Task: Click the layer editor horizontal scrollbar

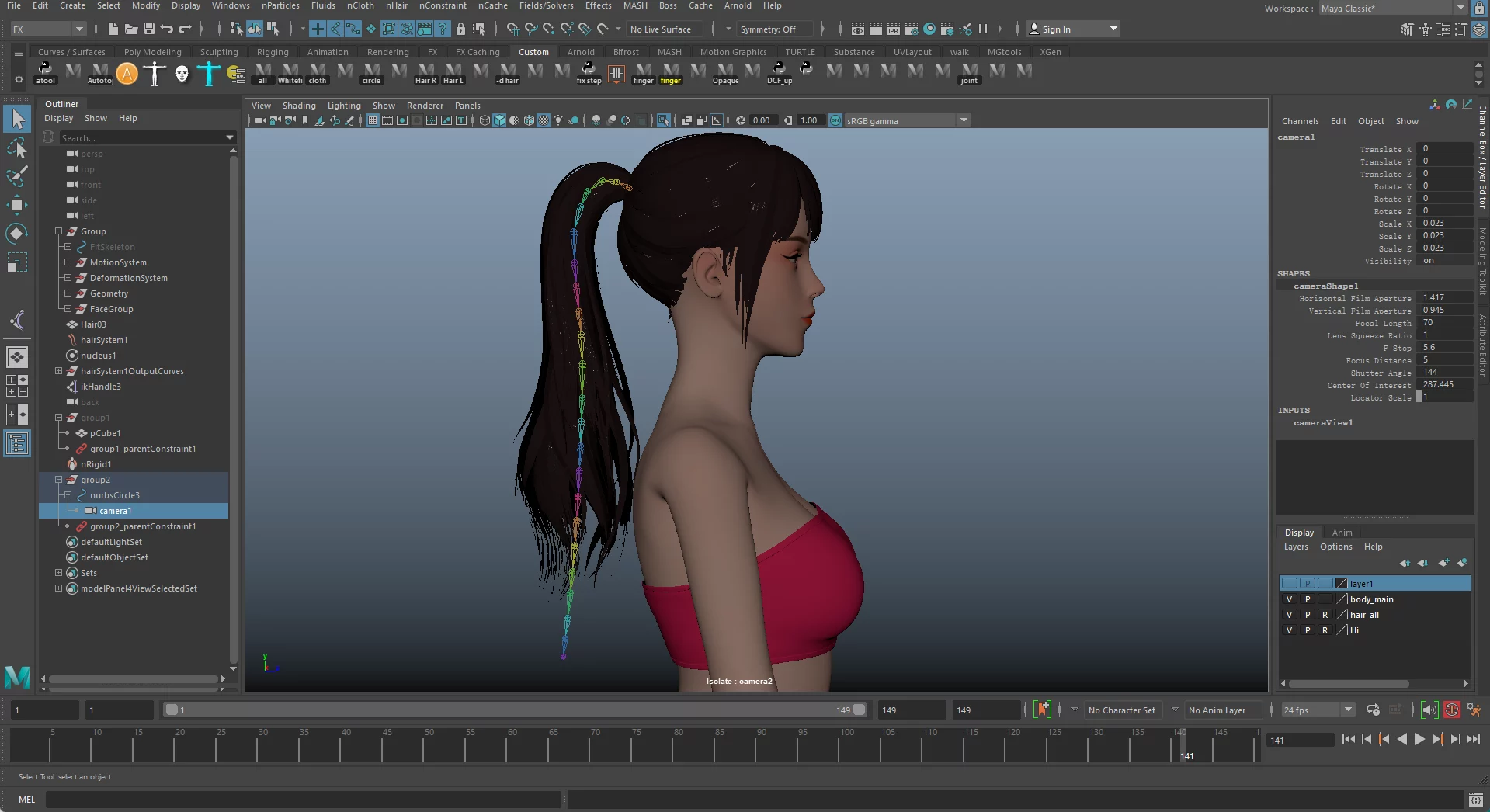Action: click(x=1349, y=684)
